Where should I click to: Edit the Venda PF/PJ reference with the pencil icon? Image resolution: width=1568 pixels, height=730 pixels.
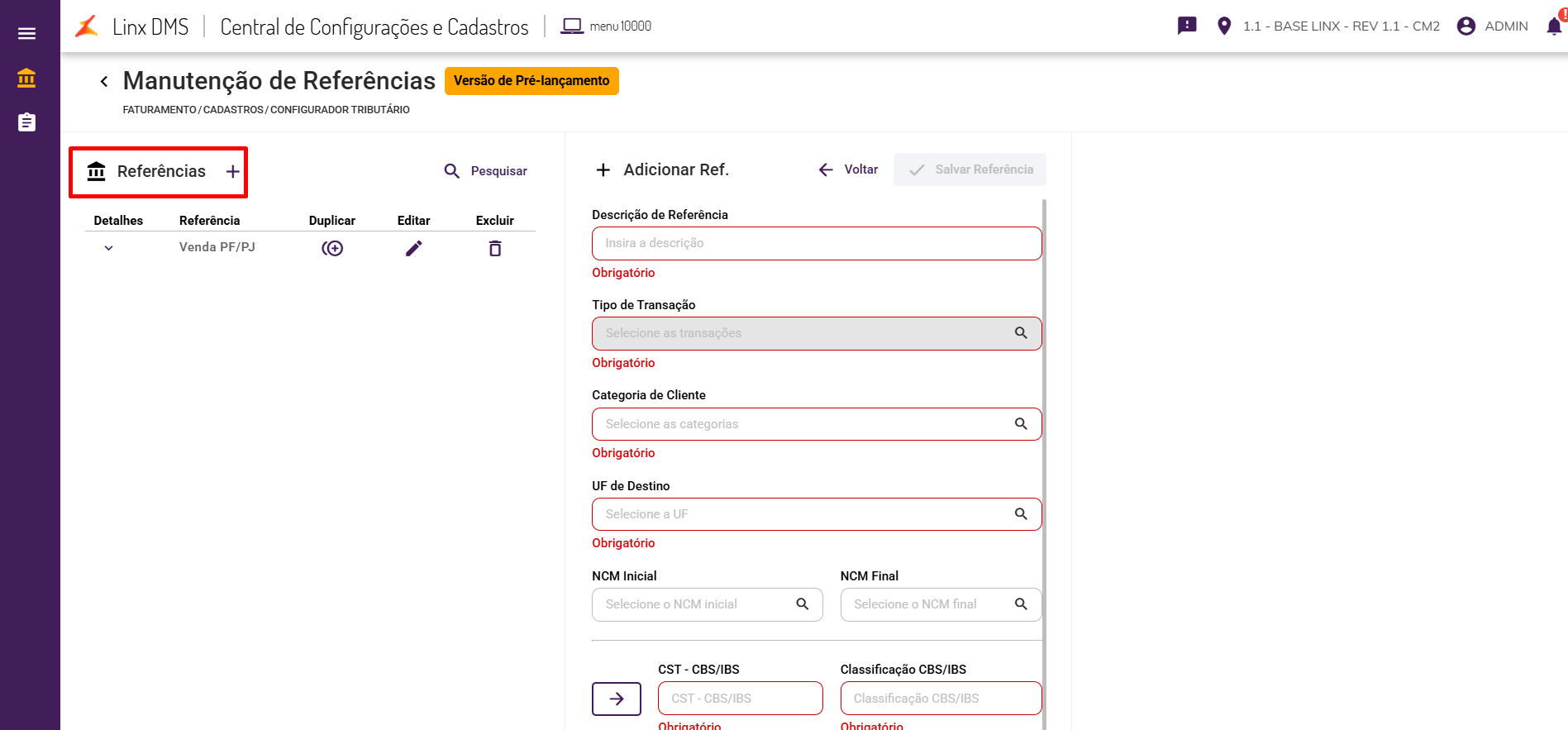(x=413, y=248)
